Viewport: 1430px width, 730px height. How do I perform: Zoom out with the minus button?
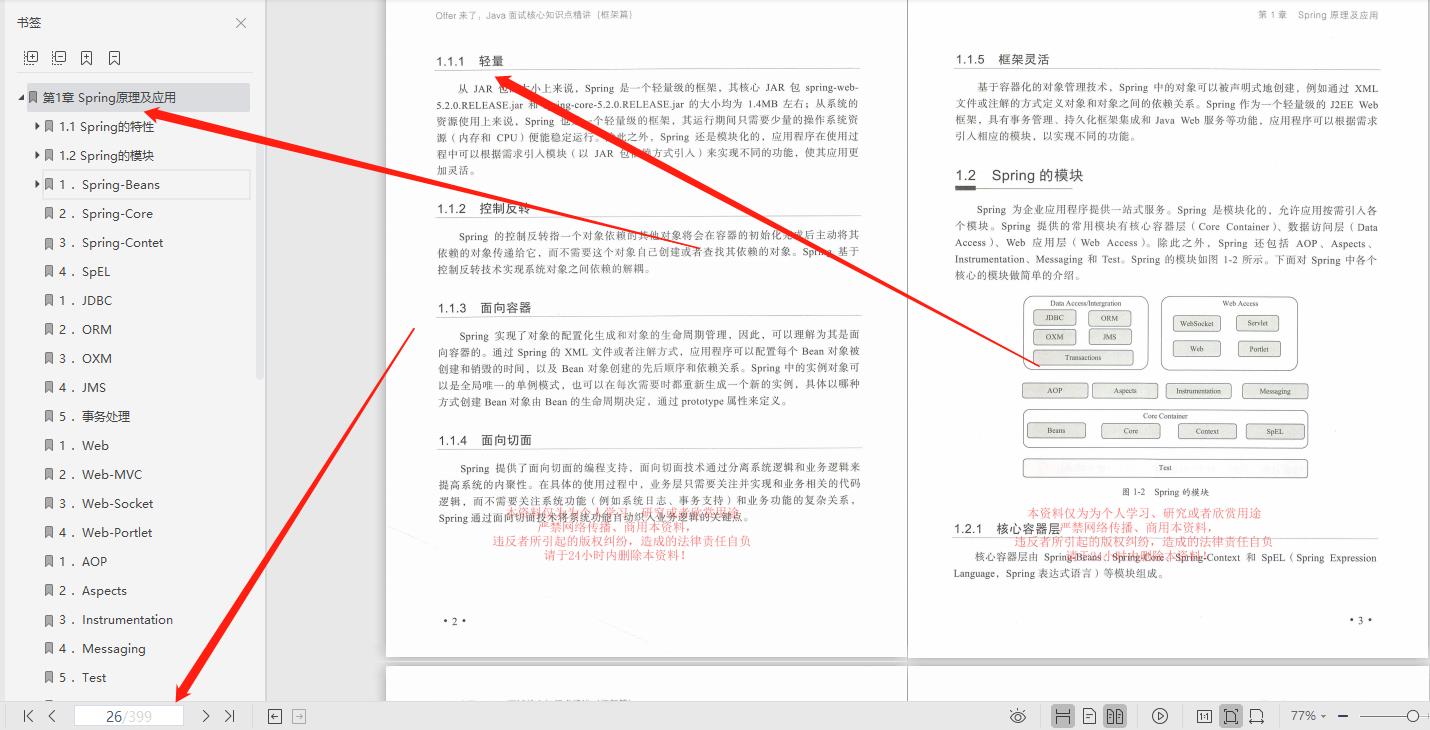[x=1343, y=716]
